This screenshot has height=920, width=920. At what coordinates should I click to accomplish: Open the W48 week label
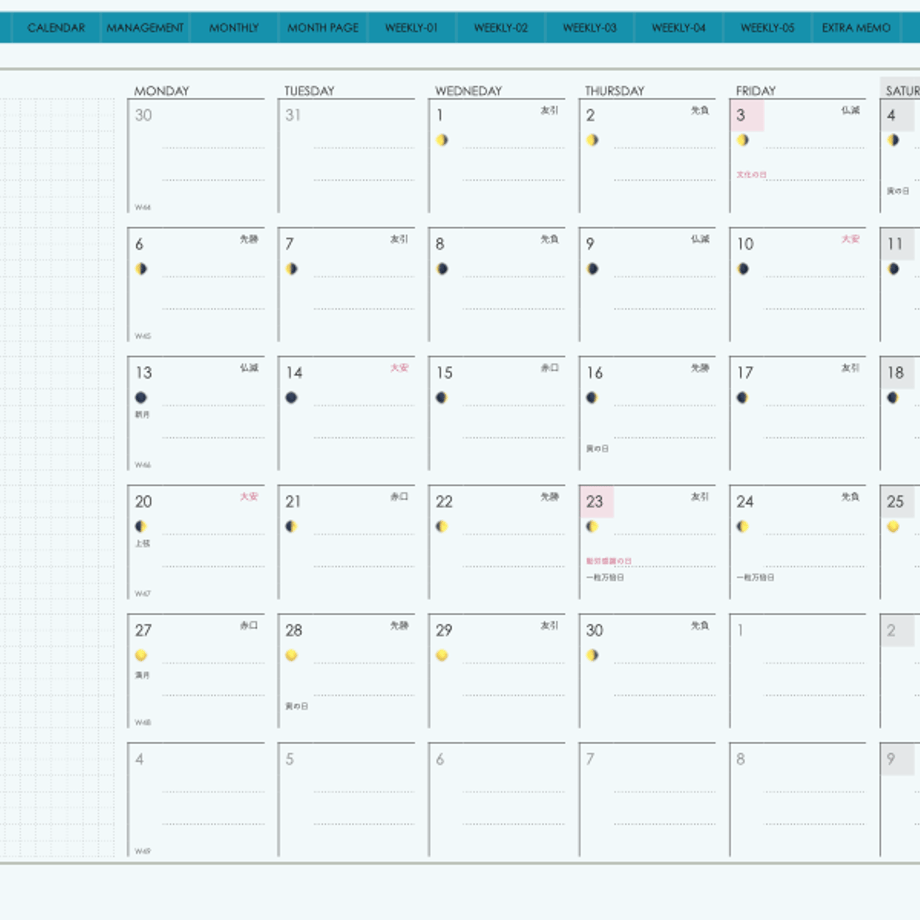coord(143,722)
